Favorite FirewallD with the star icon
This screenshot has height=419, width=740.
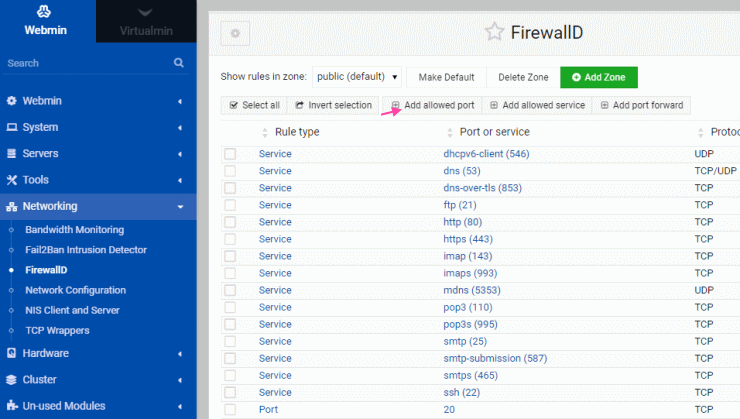(494, 32)
